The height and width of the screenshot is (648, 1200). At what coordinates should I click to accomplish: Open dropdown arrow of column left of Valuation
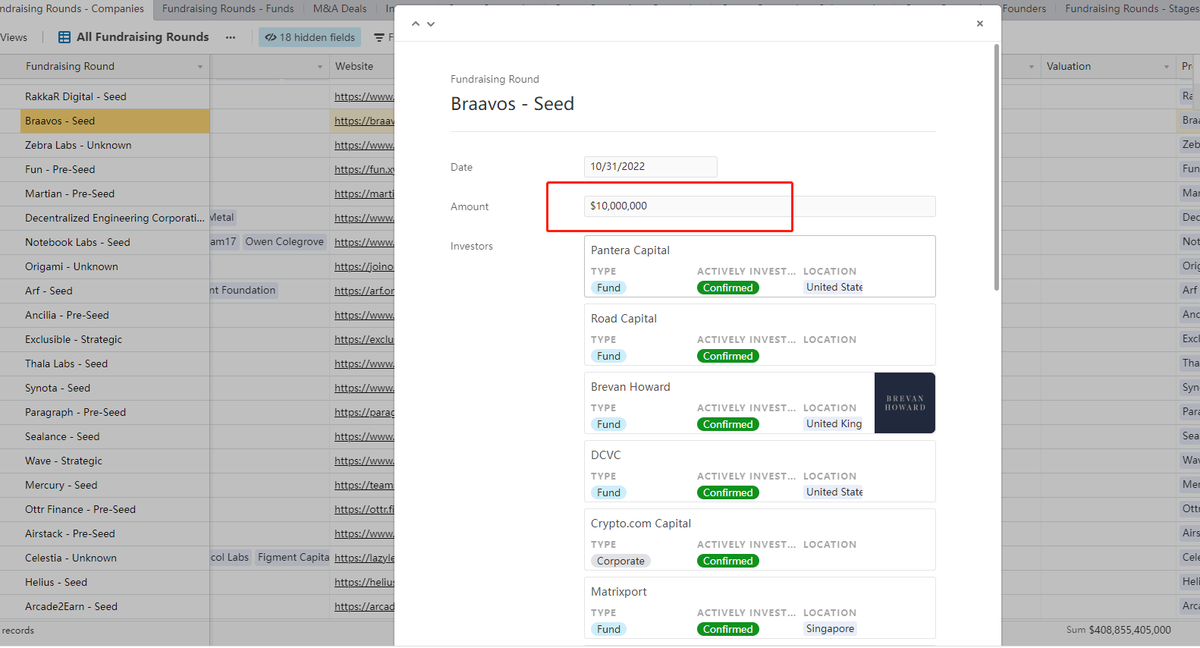pyautogui.click(x=1031, y=67)
